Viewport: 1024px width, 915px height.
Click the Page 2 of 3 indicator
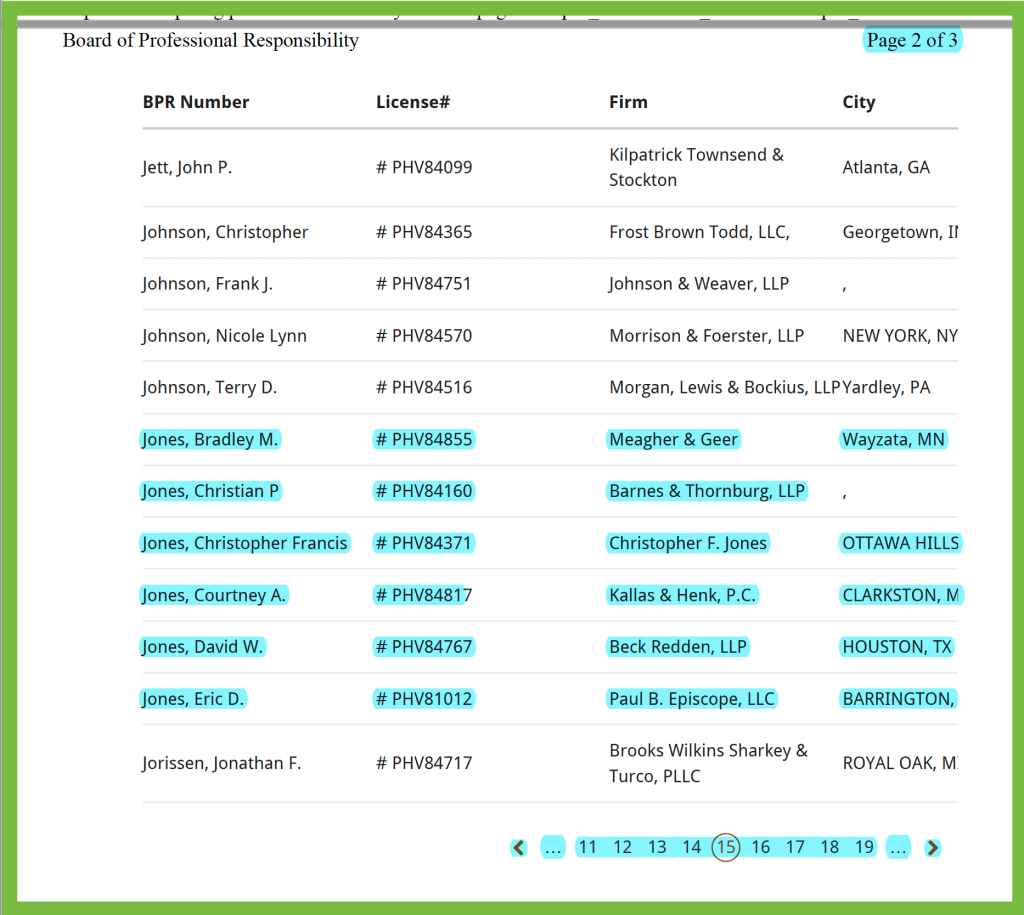[x=912, y=40]
